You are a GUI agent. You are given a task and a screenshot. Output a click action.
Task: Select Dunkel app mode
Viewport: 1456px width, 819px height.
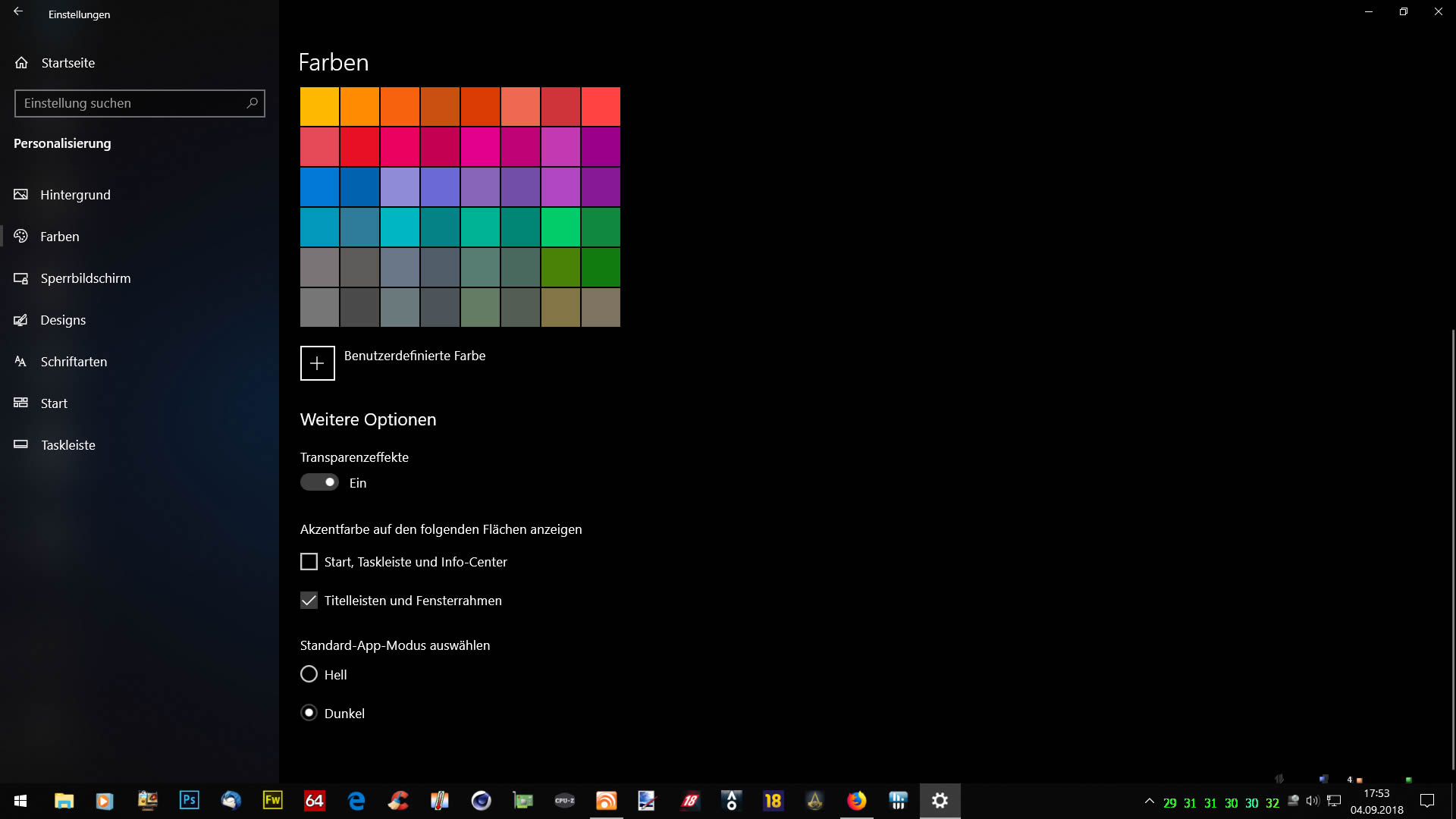click(x=309, y=713)
